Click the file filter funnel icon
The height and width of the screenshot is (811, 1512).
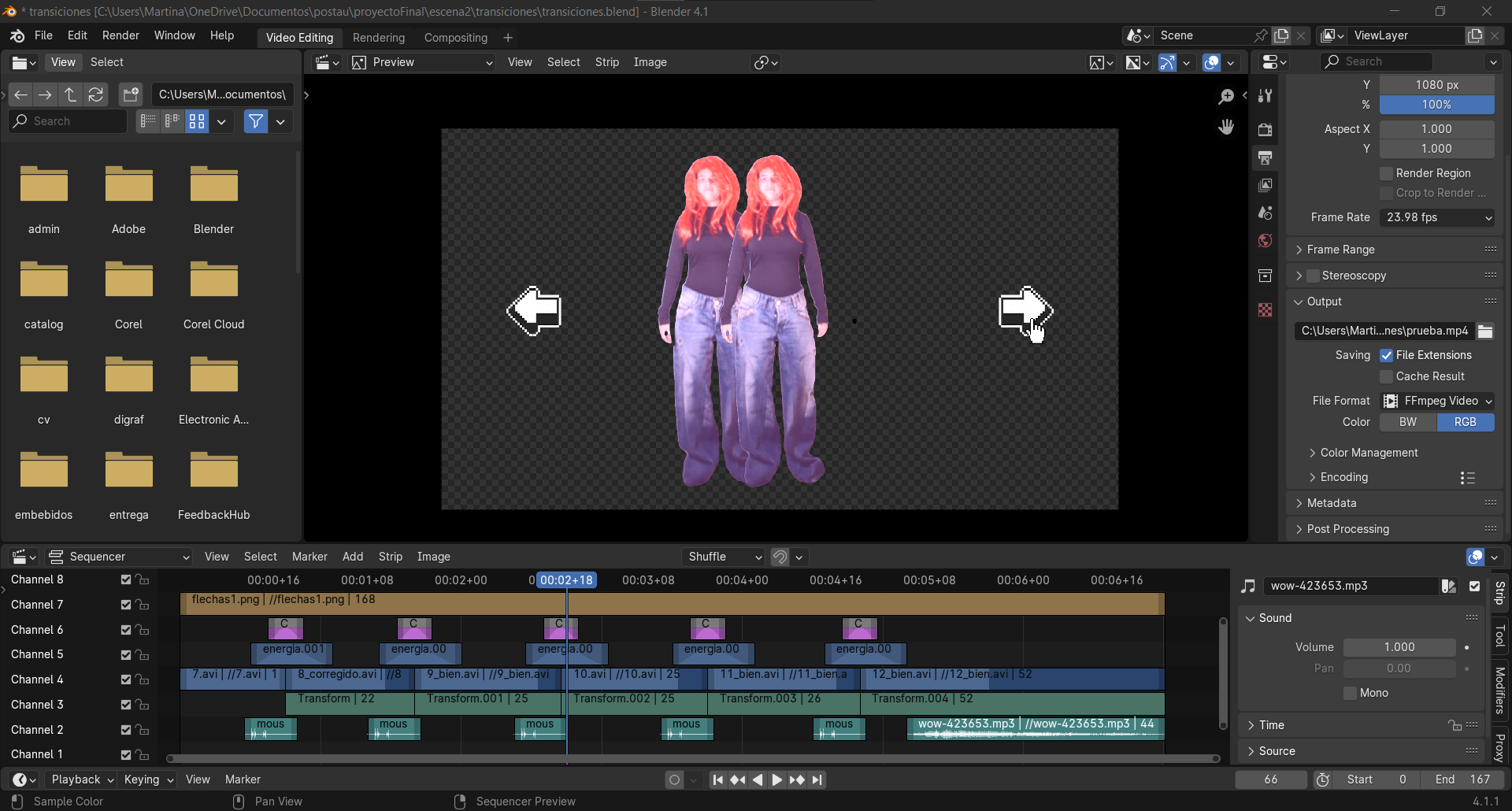(x=255, y=121)
